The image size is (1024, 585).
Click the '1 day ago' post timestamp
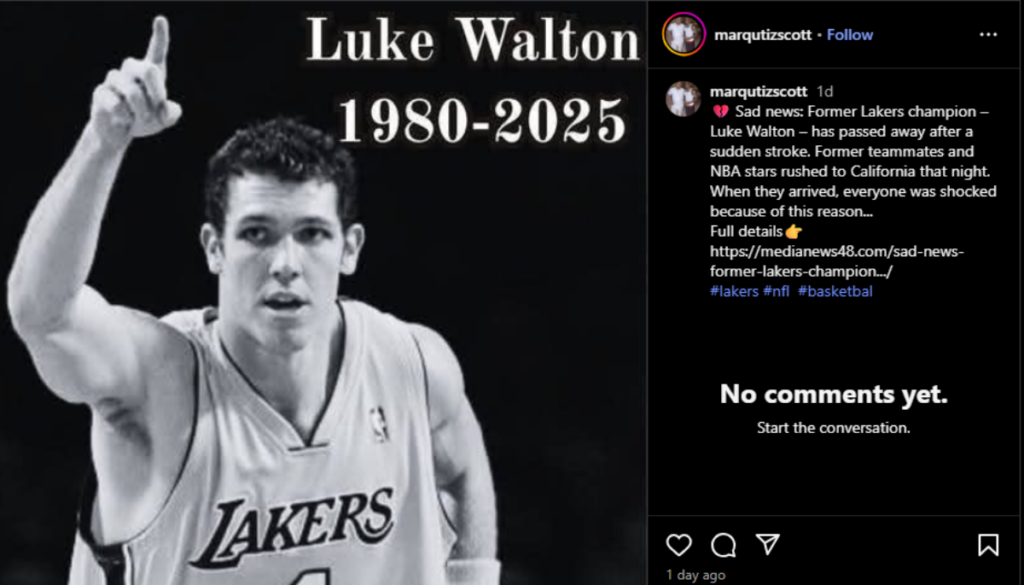point(696,575)
